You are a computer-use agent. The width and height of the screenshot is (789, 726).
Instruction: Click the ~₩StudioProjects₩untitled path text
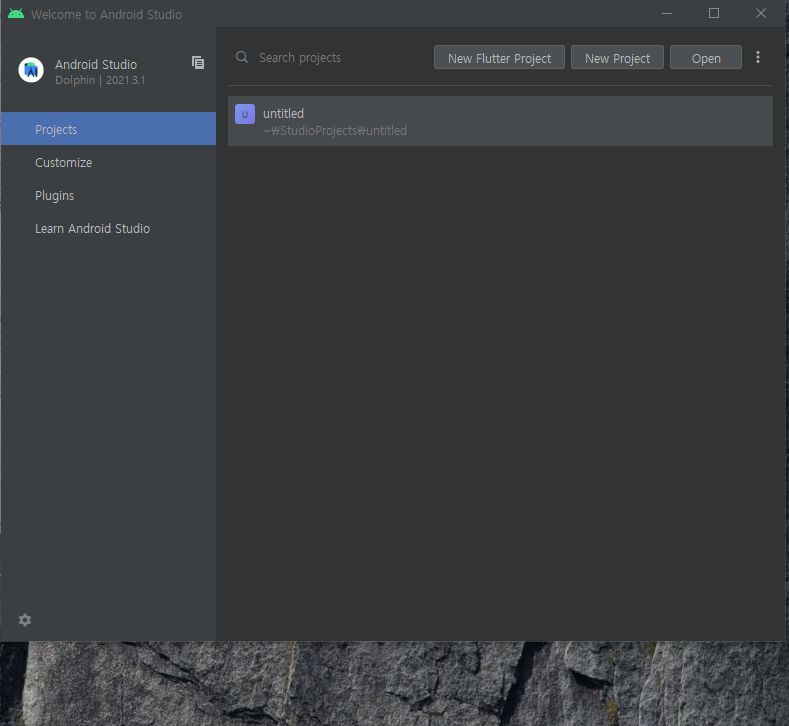click(x=335, y=131)
